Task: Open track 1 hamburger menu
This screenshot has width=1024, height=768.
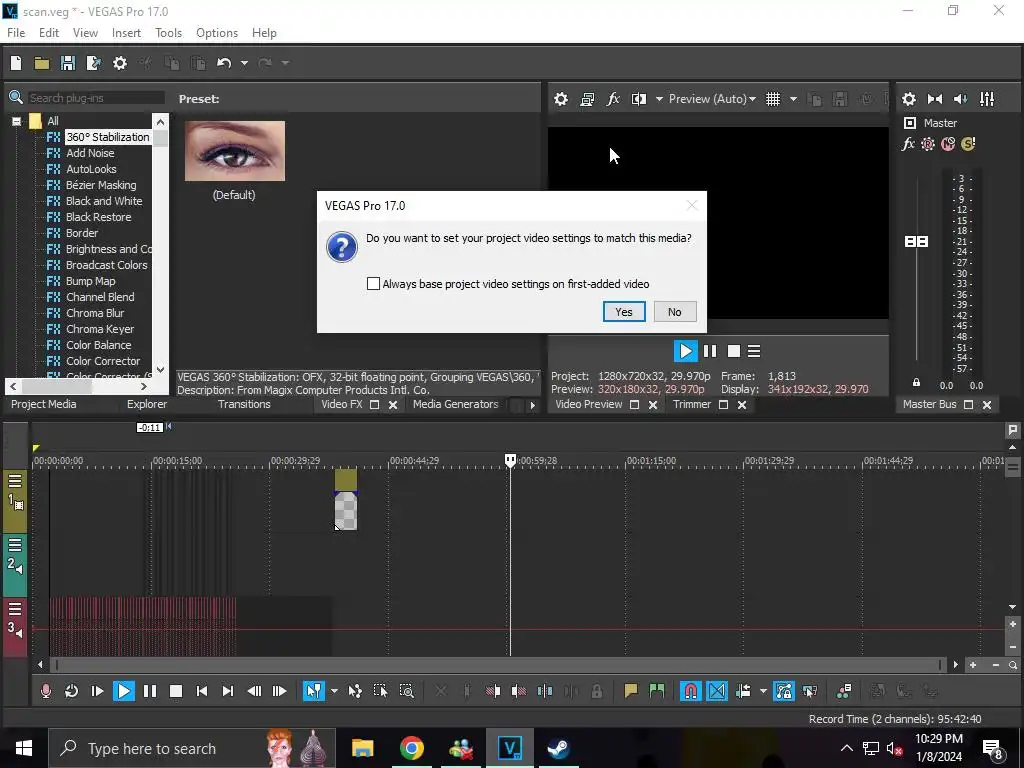Action: pyautogui.click(x=15, y=481)
